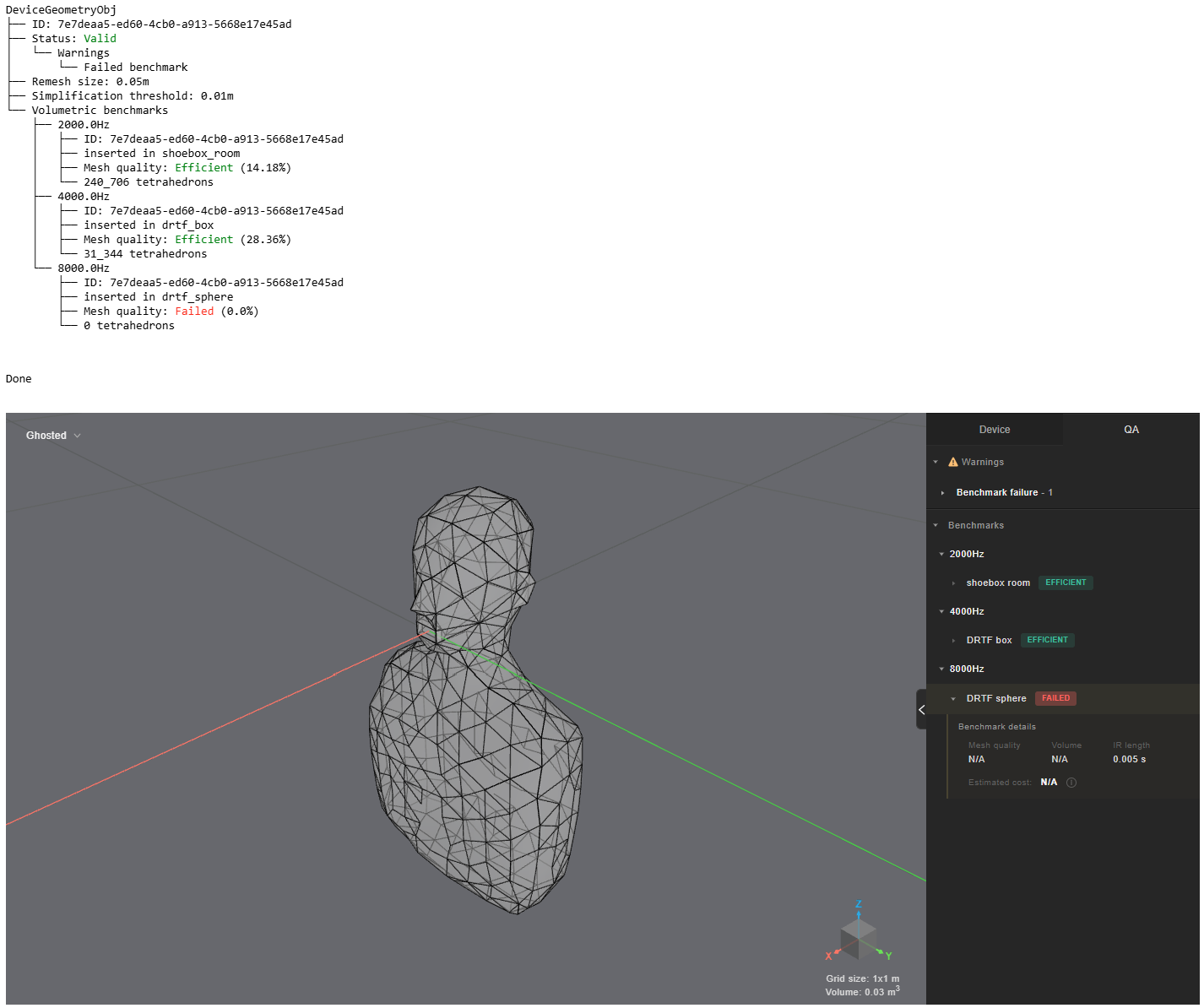This screenshot has height=1008, width=1204.
Task: Select the QA tab
Action: (x=1131, y=430)
